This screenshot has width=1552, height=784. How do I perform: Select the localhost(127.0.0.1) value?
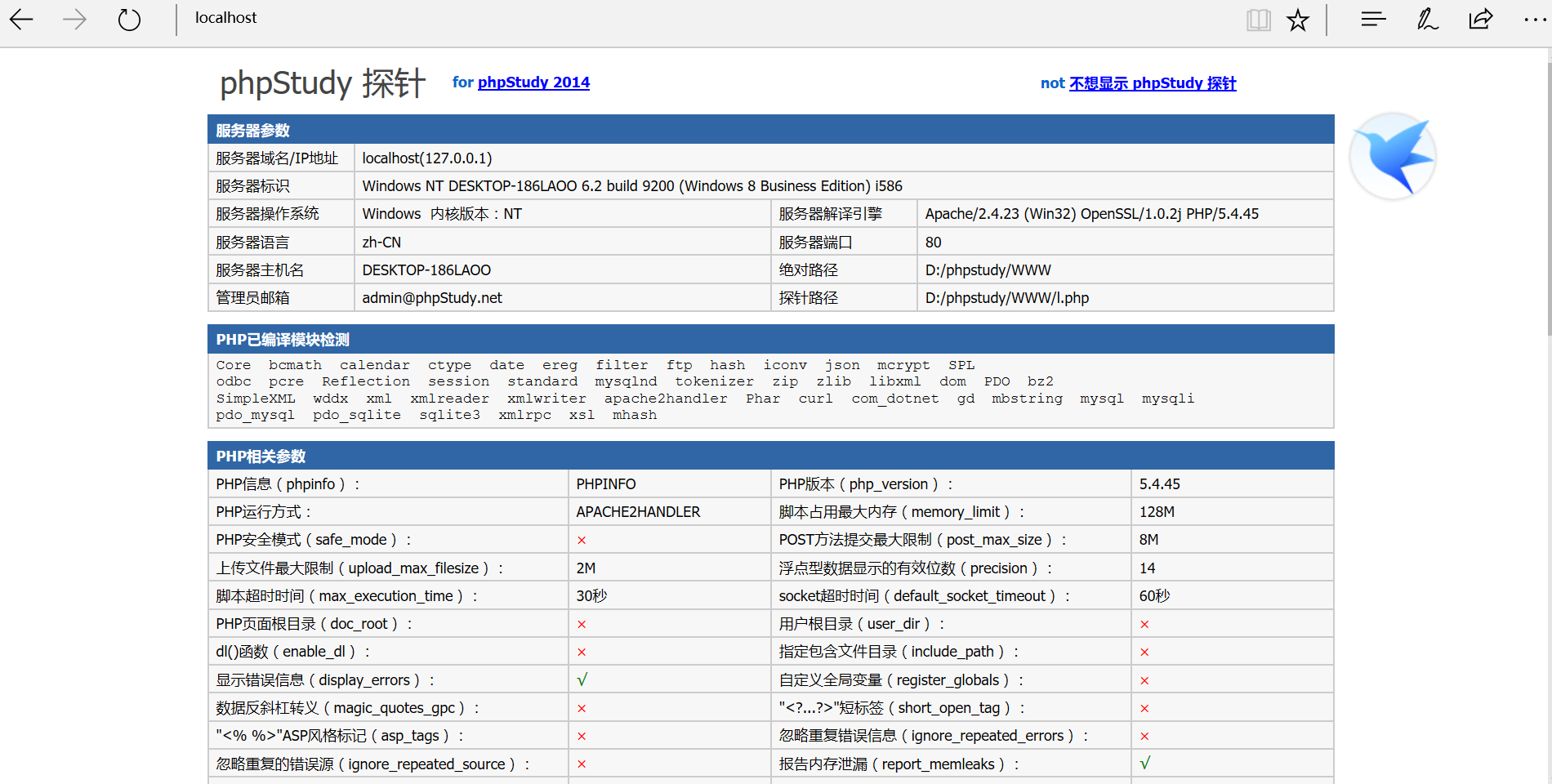click(x=427, y=158)
